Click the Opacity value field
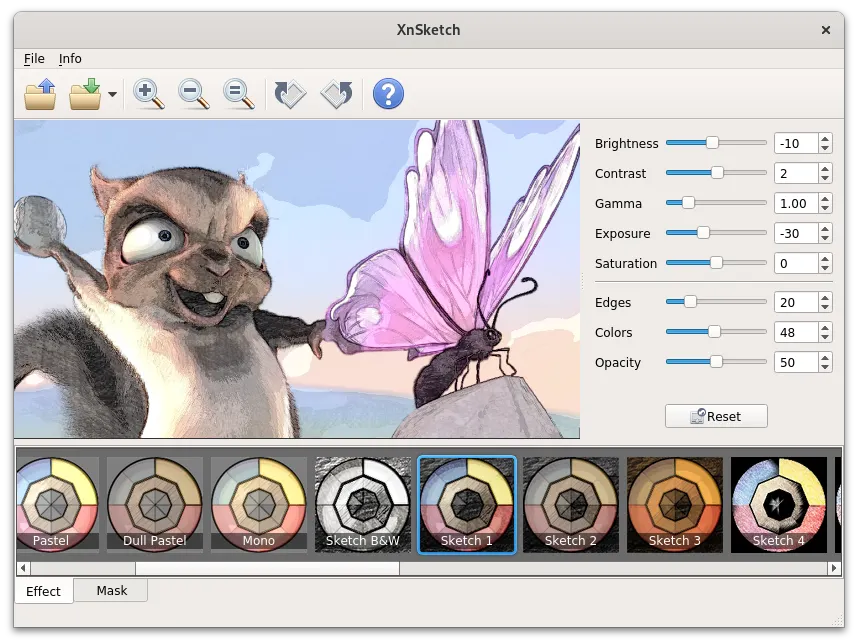 796,363
